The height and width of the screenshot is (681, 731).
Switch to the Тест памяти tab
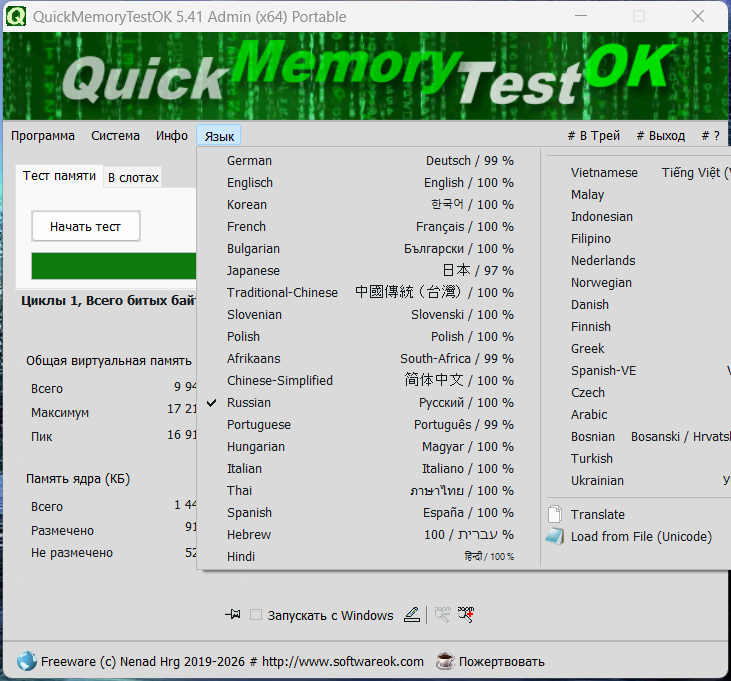(x=59, y=176)
